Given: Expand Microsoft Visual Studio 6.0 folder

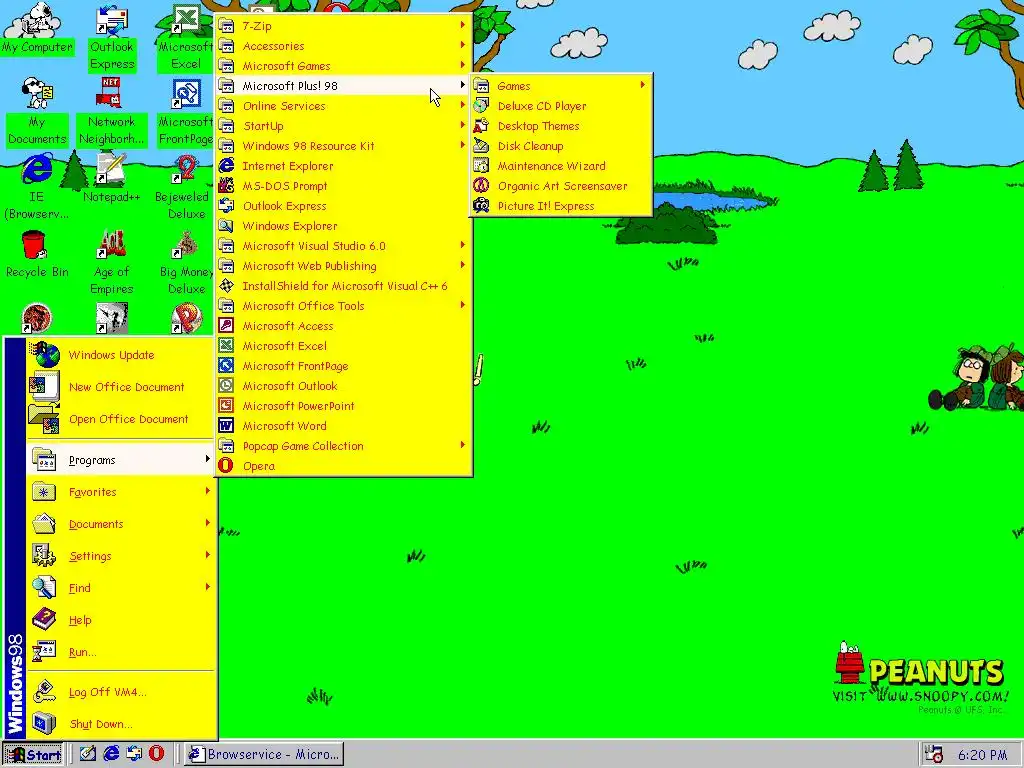Looking at the screenshot, I should 344,246.
